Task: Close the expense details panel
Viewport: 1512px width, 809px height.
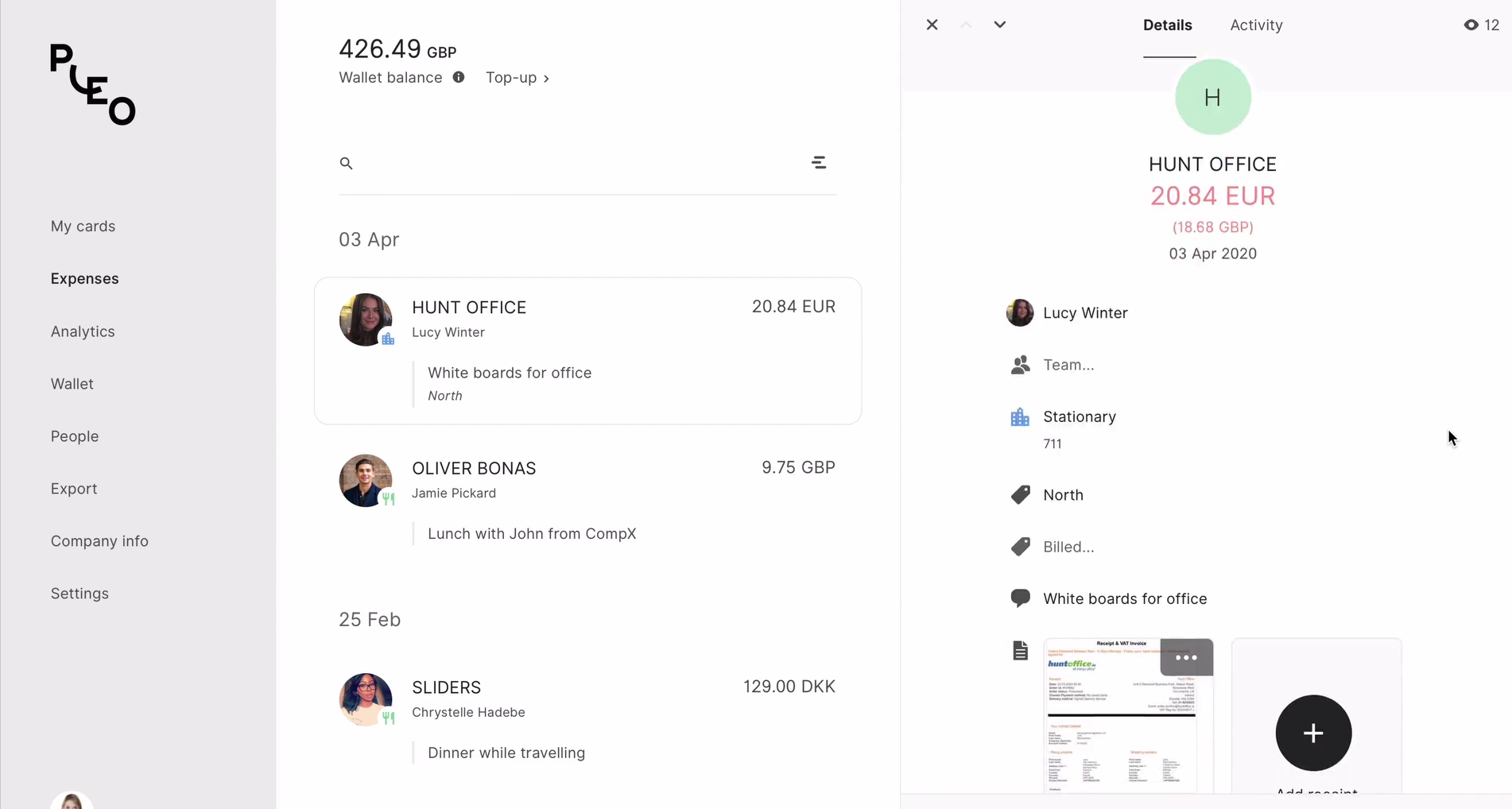Action: click(932, 25)
